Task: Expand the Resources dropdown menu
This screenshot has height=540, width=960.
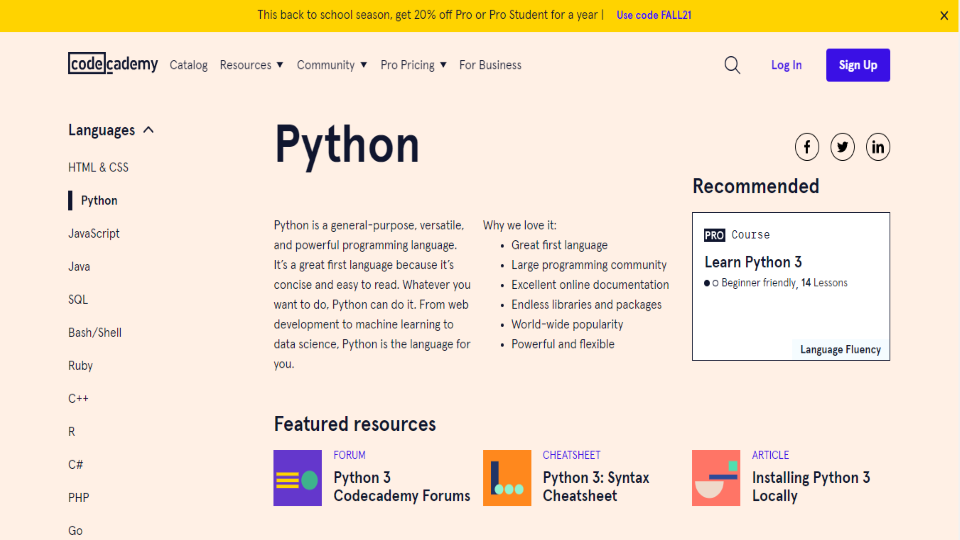Action: click(251, 65)
